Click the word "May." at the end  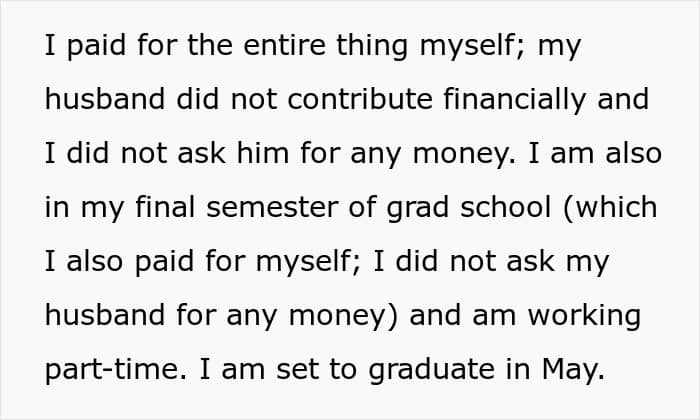(x=574, y=370)
